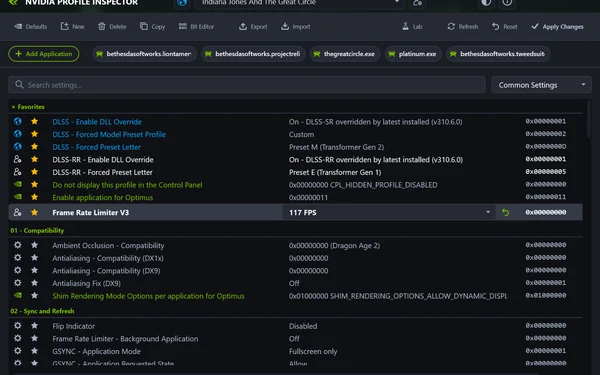Click user icon beside DLSS-RR - Forced Preset Letter
The image size is (600, 375).
coord(18,172)
